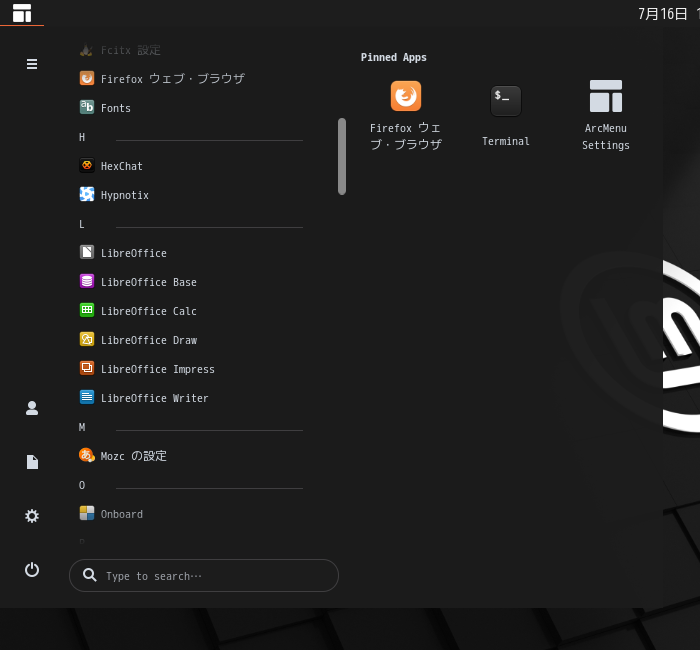This screenshot has height=650, width=700.
Task: Open the user account sidebar icon
Action: (x=32, y=408)
